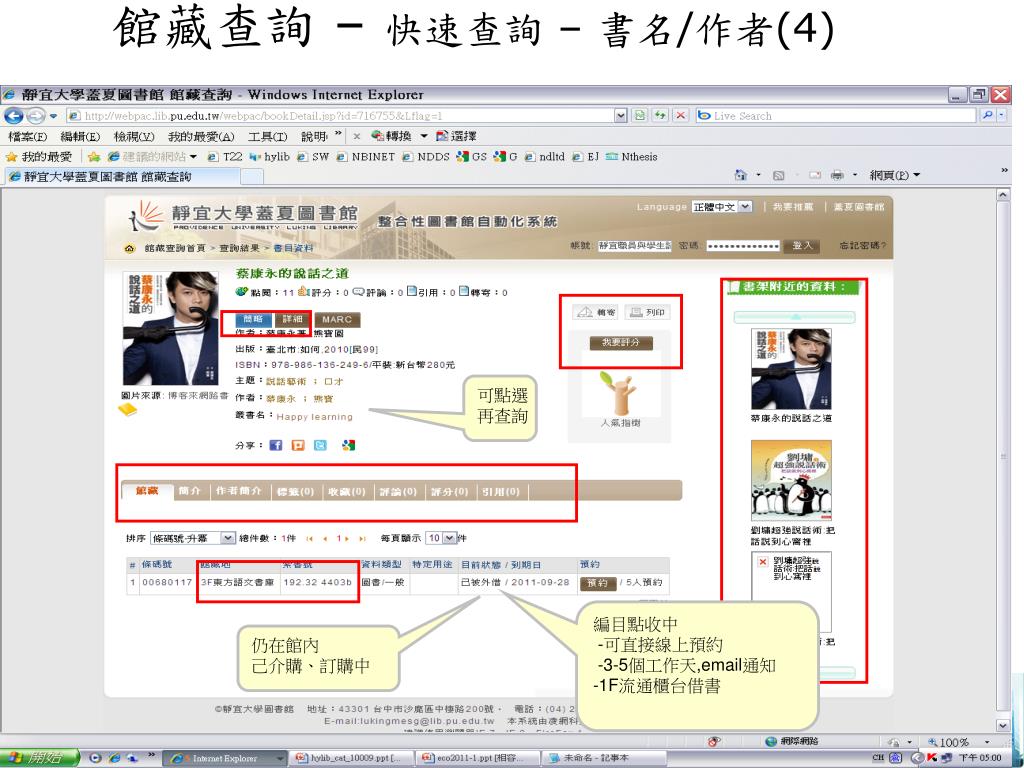Share via the Facebook icon
The image size is (1024, 768).
pos(276,445)
